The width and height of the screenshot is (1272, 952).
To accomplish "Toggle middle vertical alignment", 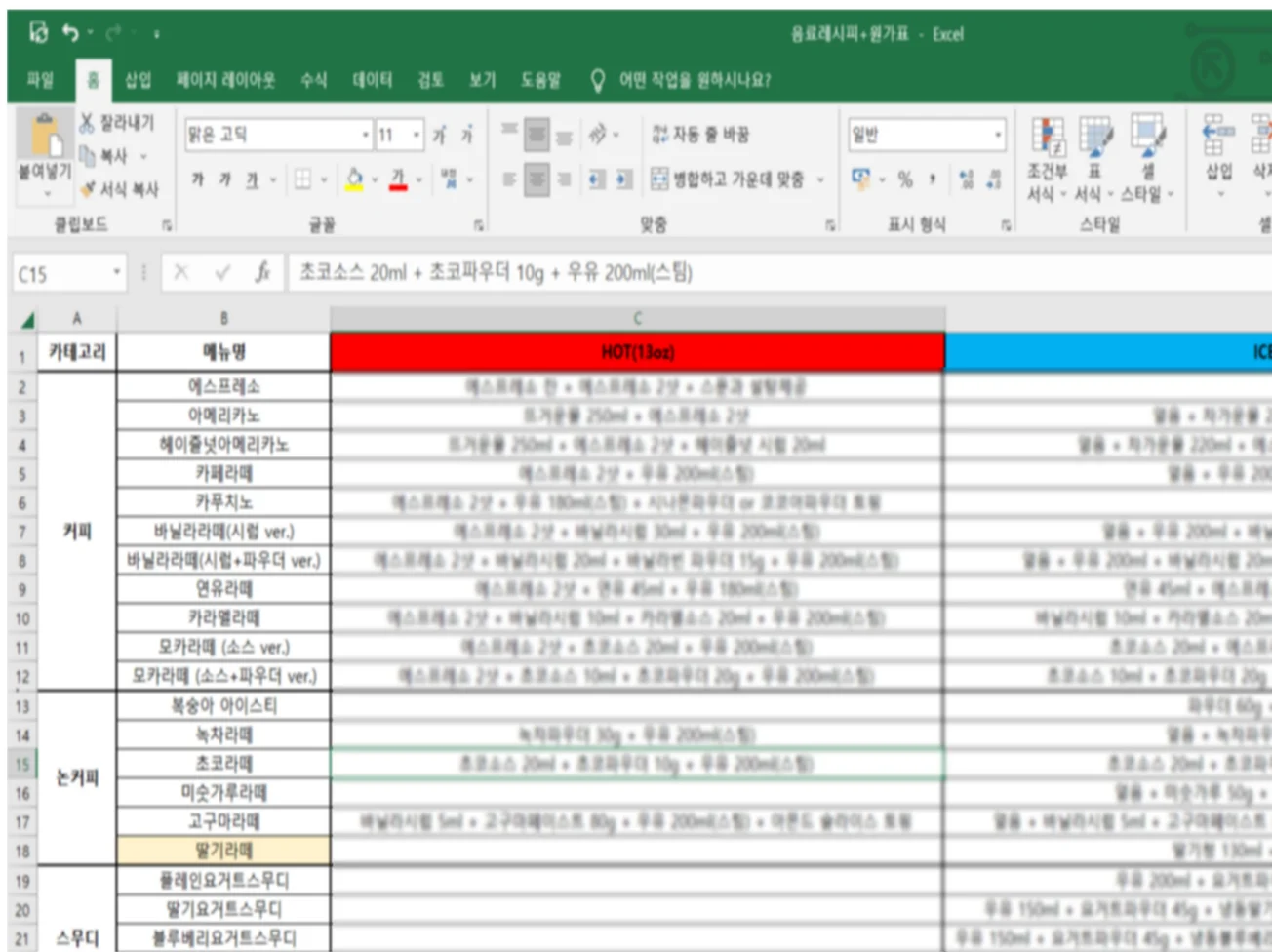I will 537,134.
